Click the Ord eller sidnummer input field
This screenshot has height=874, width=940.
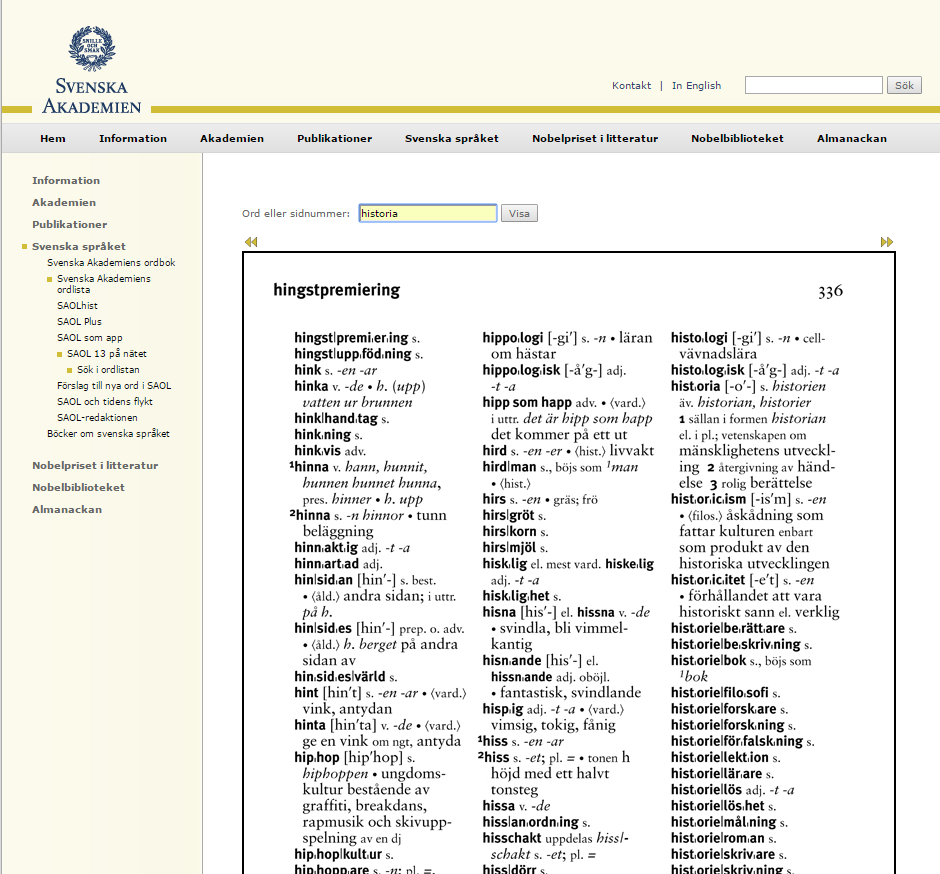coord(428,213)
